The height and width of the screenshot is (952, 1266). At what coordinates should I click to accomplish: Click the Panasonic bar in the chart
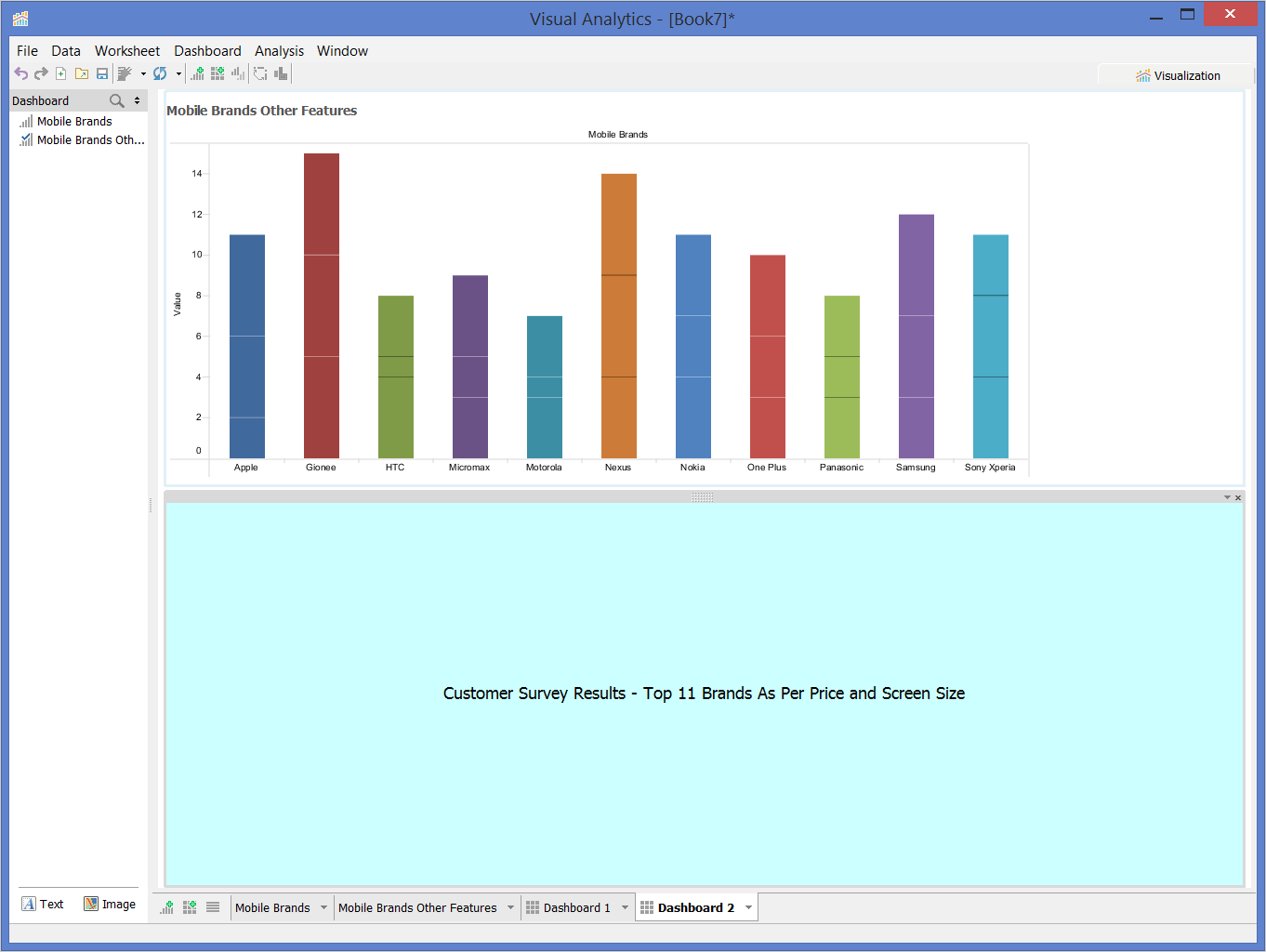(842, 377)
